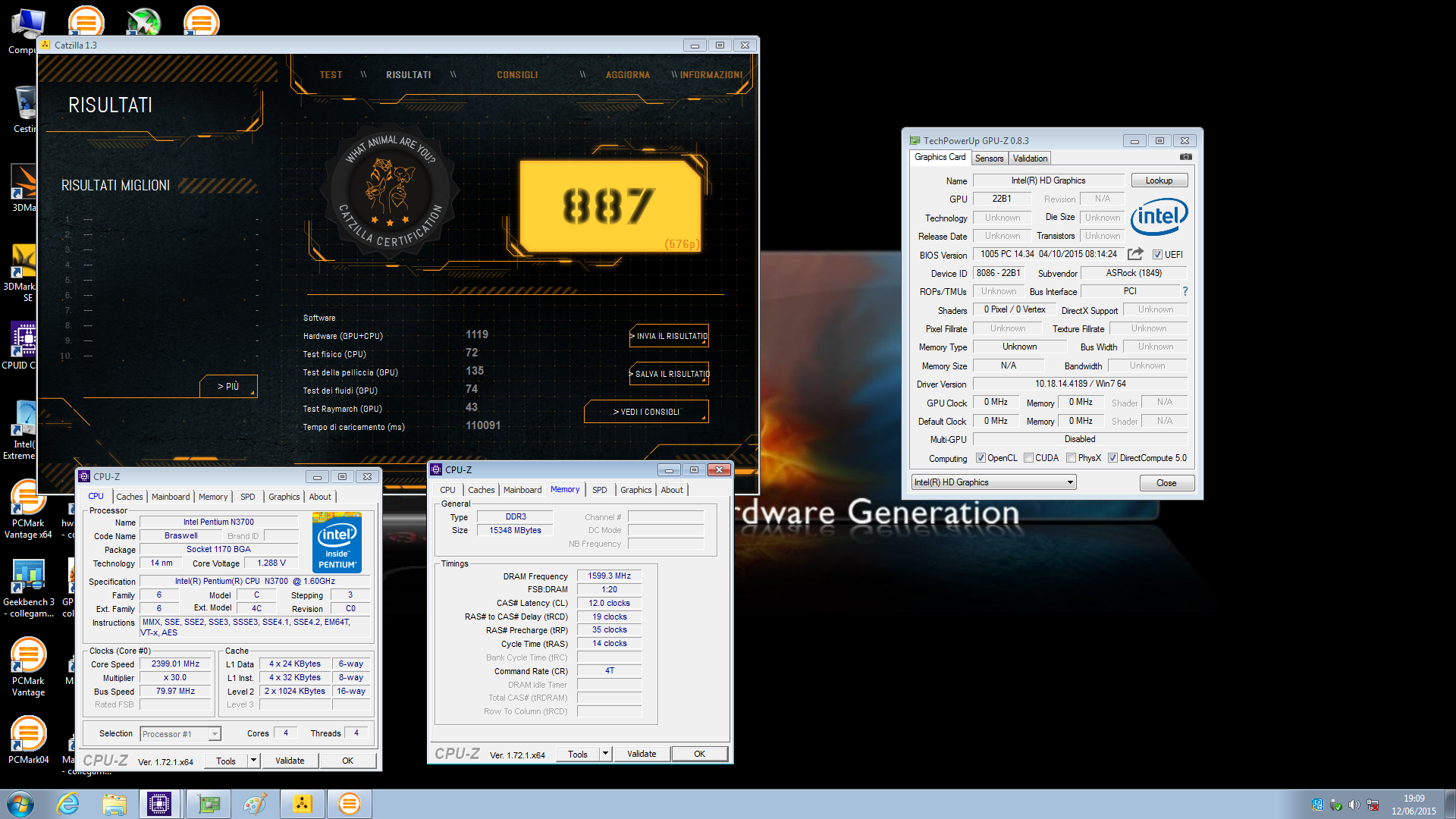1456x819 pixels.
Task: Open Windows Explorer folder on taskbar
Action: coord(115,804)
